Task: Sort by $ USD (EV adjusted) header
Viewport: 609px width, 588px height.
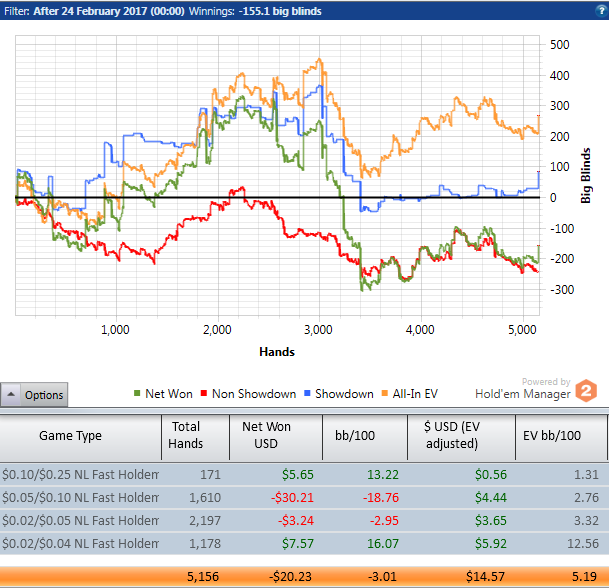Action: 461,437
